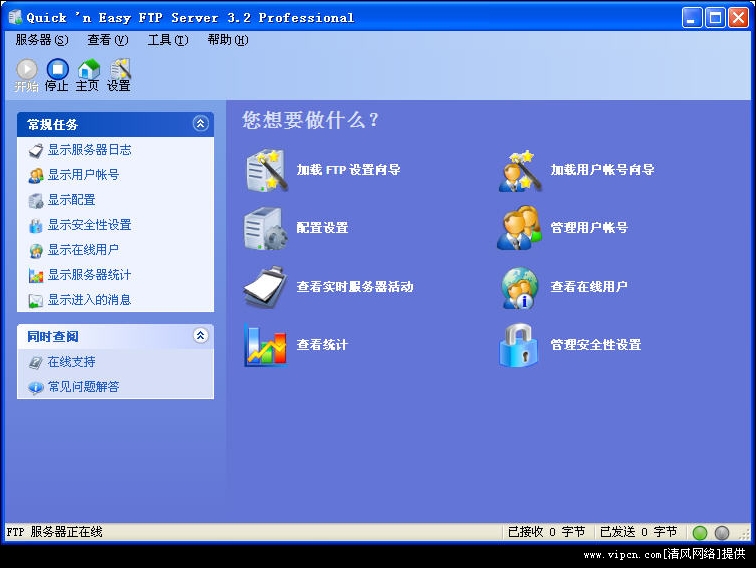
Task: Click status text FTP 服务器正在线
Action: click(54, 532)
